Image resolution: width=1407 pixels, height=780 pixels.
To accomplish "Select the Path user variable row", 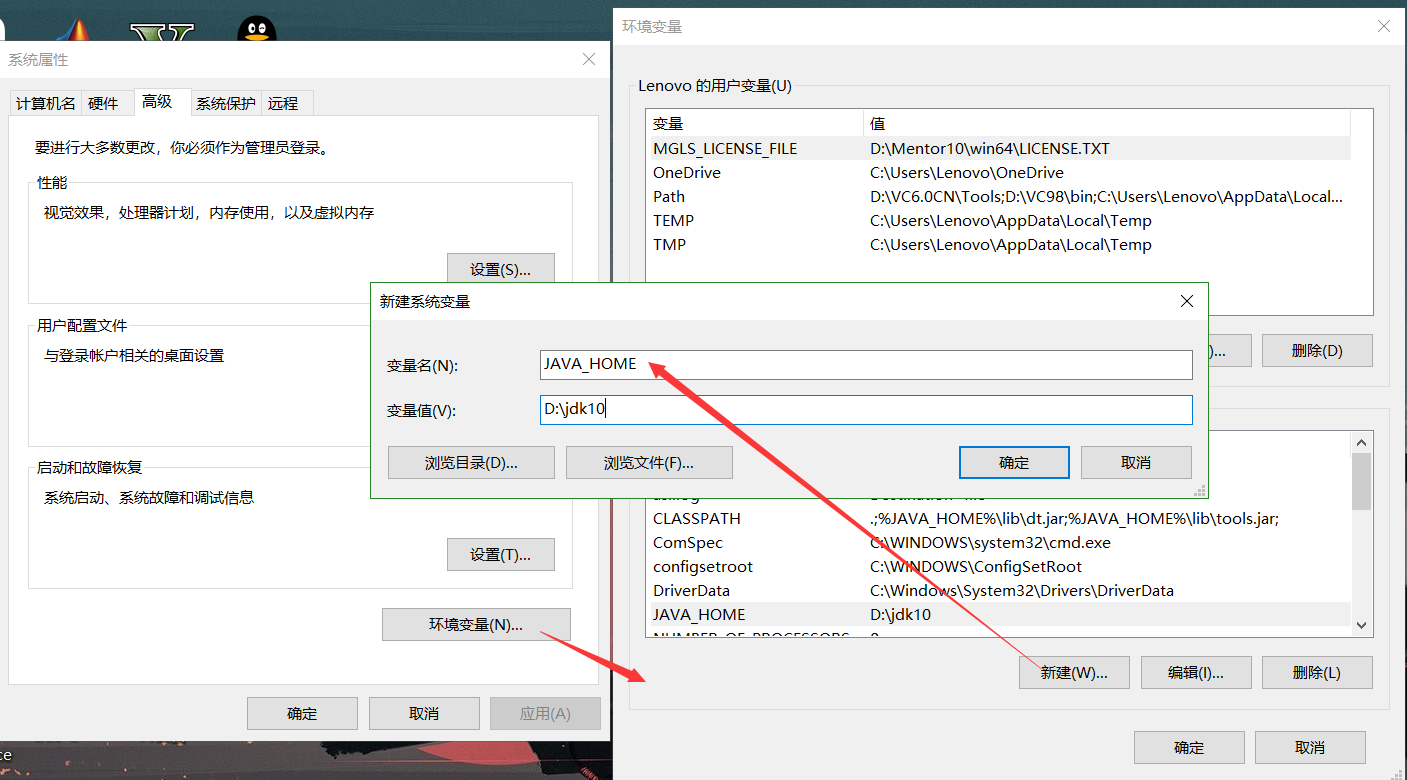I will [x=998, y=196].
